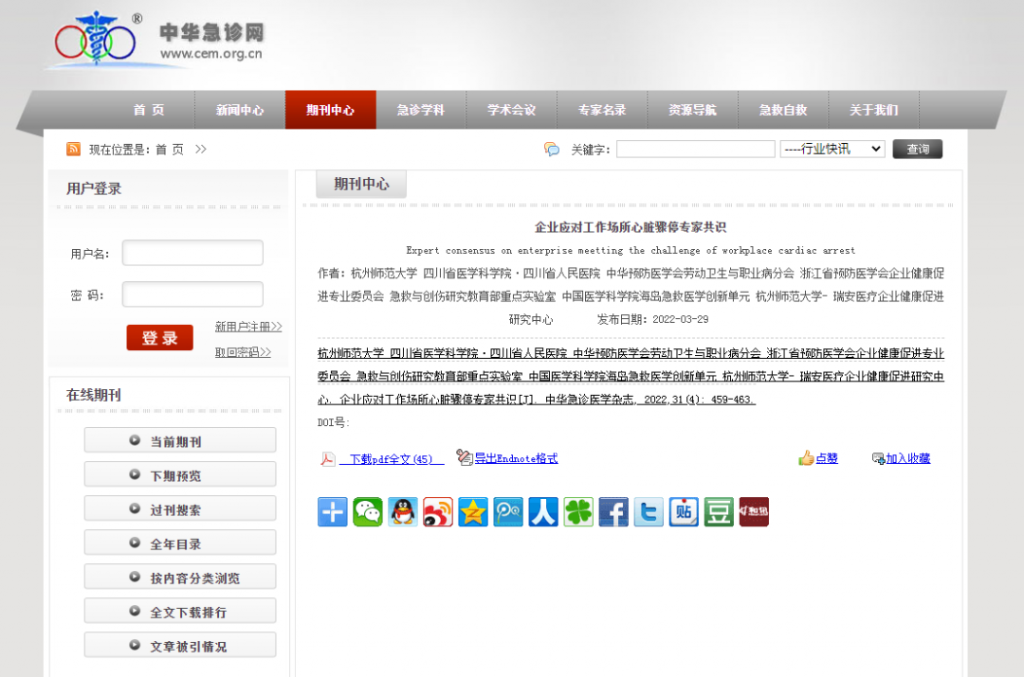Image resolution: width=1024 pixels, height=677 pixels.
Task: Click the 查询 search button
Action: pyautogui.click(x=917, y=149)
